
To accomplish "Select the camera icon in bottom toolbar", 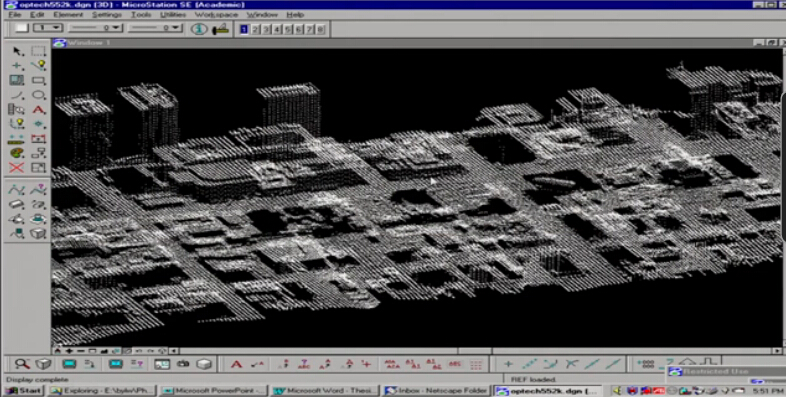I will [183, 364].
